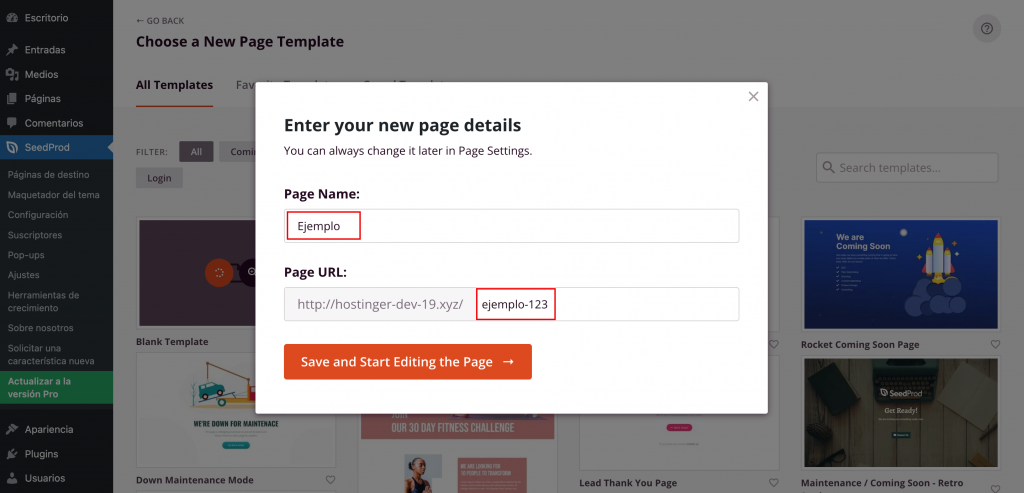This screenshot has height=493, width=1024.
Task: Open Apariencia brush icon
Action: point(11,429)
